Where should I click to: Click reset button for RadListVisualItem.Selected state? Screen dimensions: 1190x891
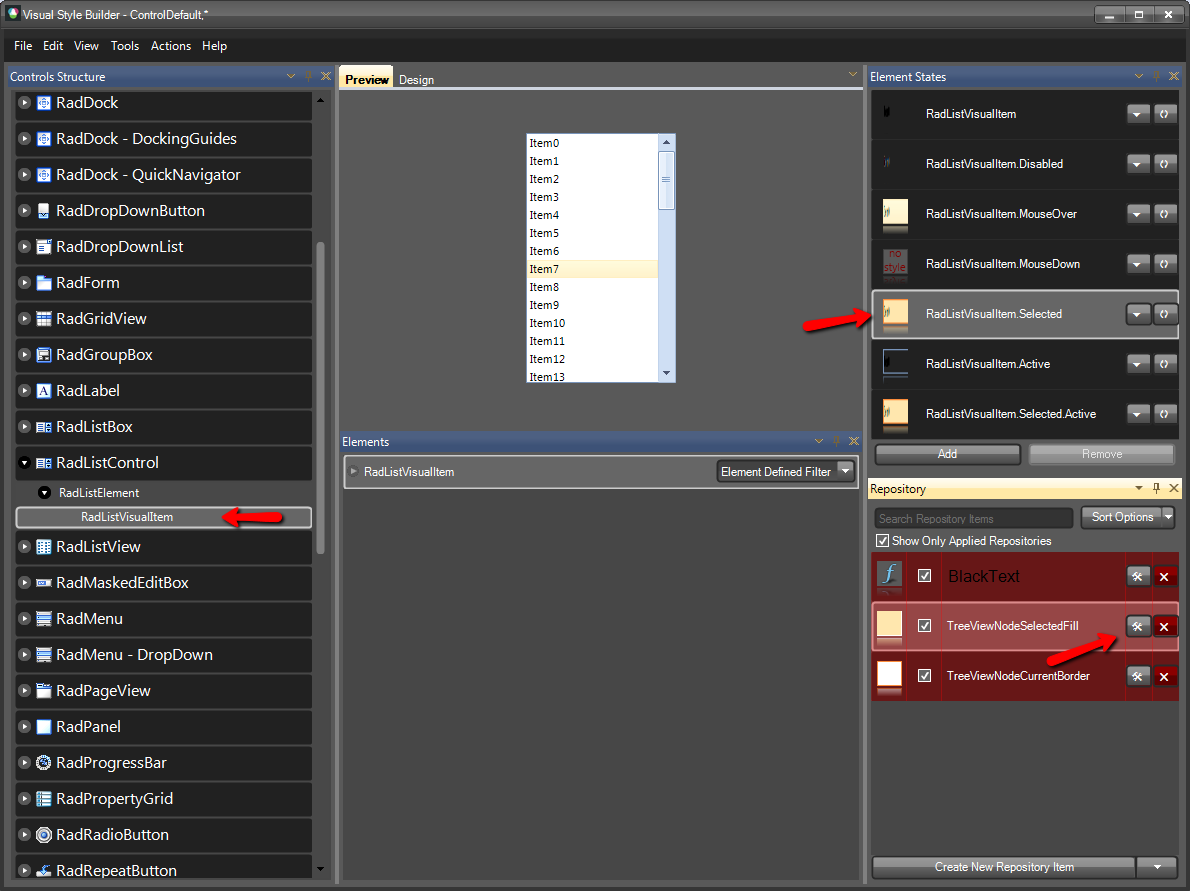coord(1164,314)
